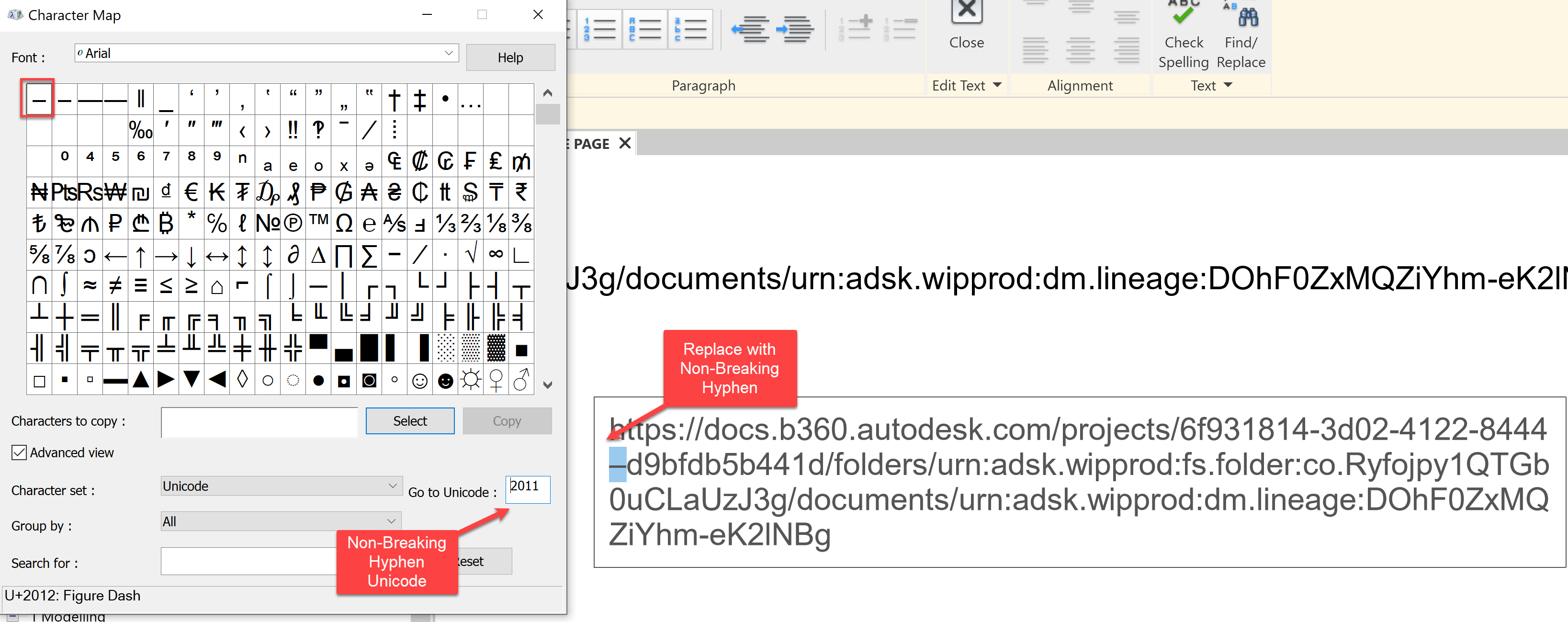
Task: Click the Select button in Character Map
Action: (x=410, y=420)
